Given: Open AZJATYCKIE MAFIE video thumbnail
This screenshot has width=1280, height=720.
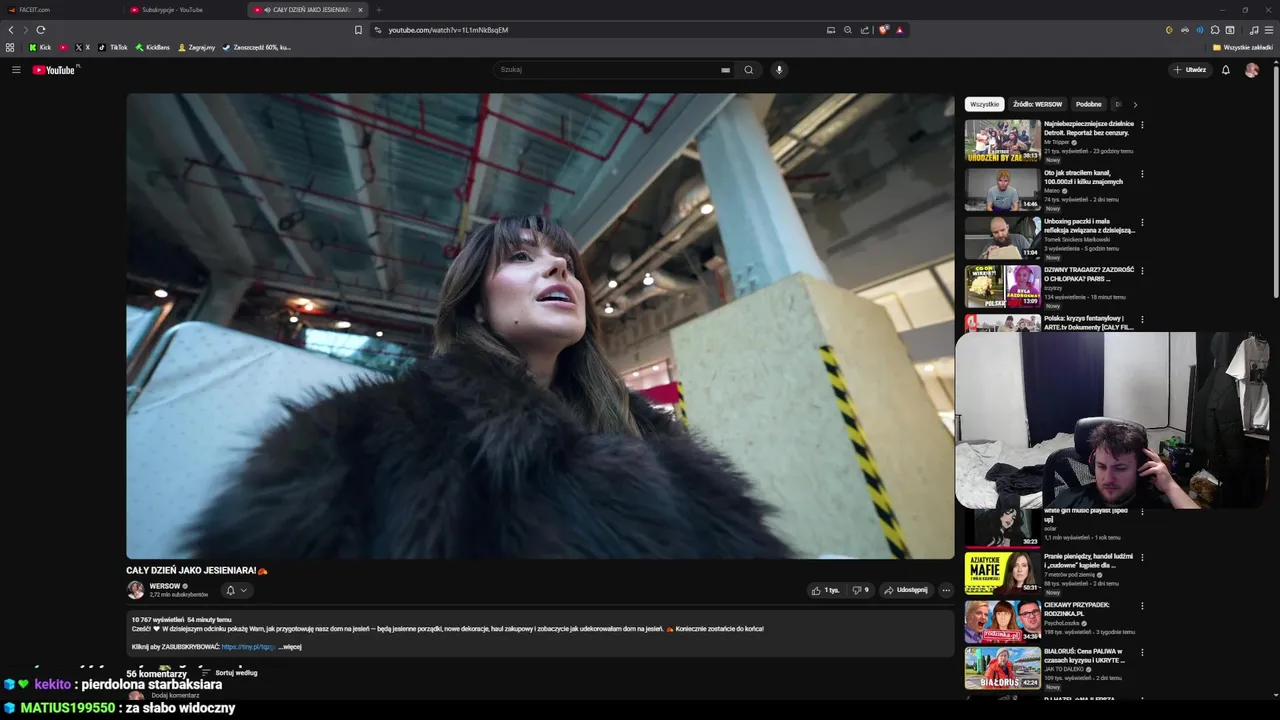Looking at the screenshot, I should point(1002,573).
